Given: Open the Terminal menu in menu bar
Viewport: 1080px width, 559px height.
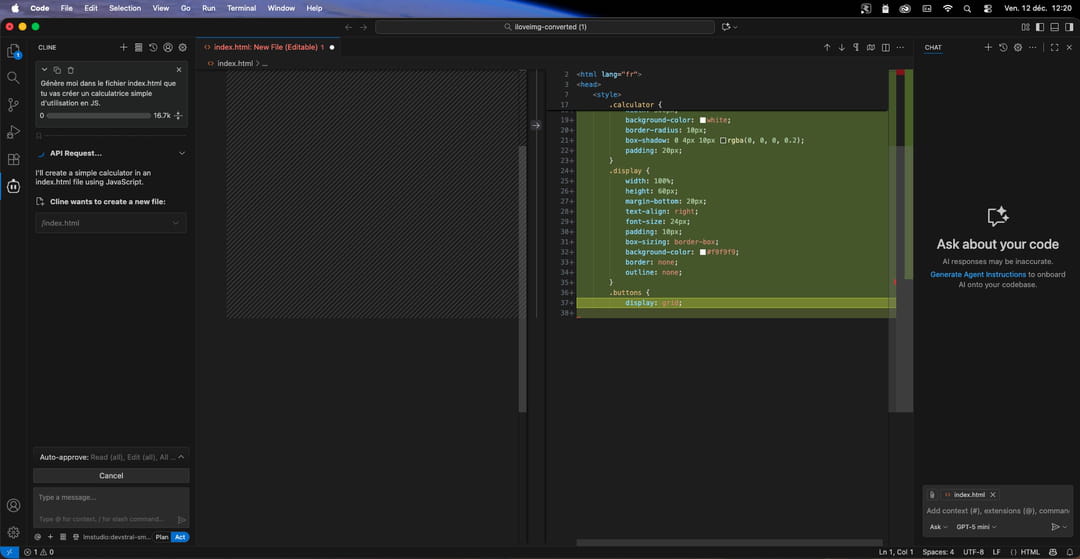Looking at the screenshot, I should pos(241,8).
